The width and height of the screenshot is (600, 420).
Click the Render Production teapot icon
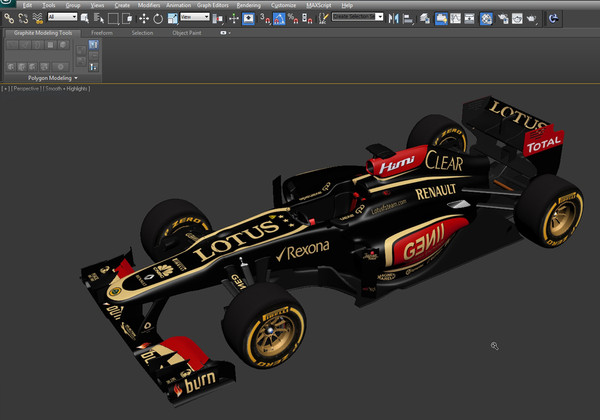pos(532,18)
